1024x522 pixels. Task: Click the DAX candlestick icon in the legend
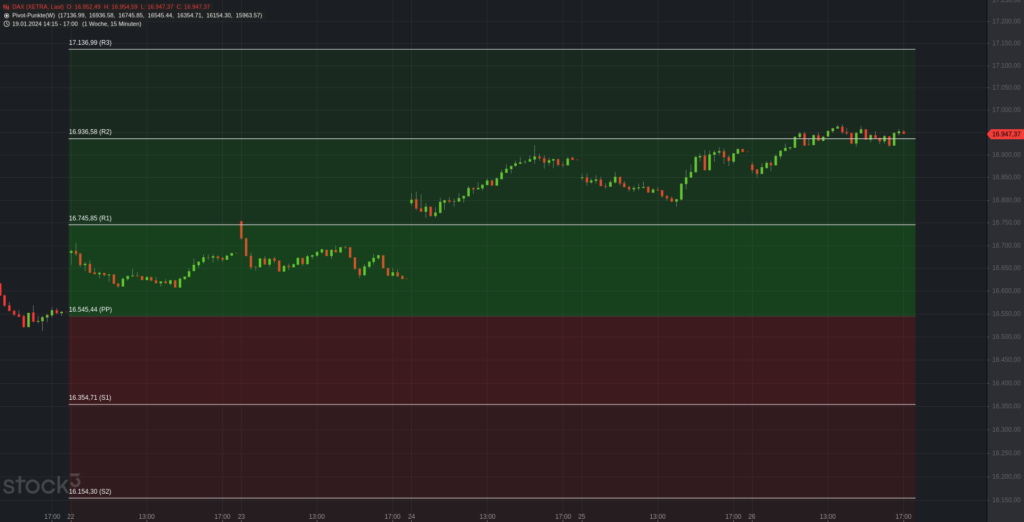[6, 7]
